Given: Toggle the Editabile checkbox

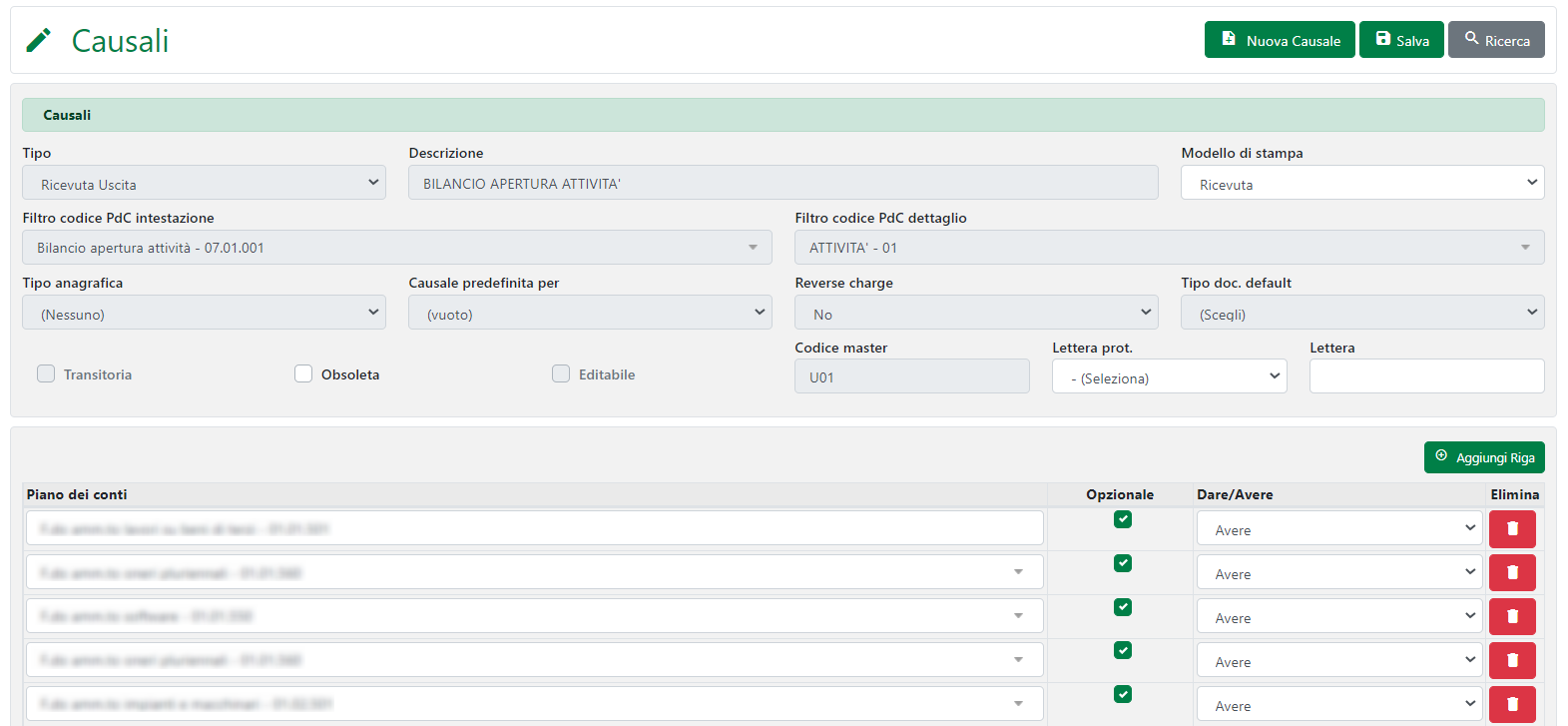Looking at the screenshot, I should pyautogui.click(x=561, y=373).
